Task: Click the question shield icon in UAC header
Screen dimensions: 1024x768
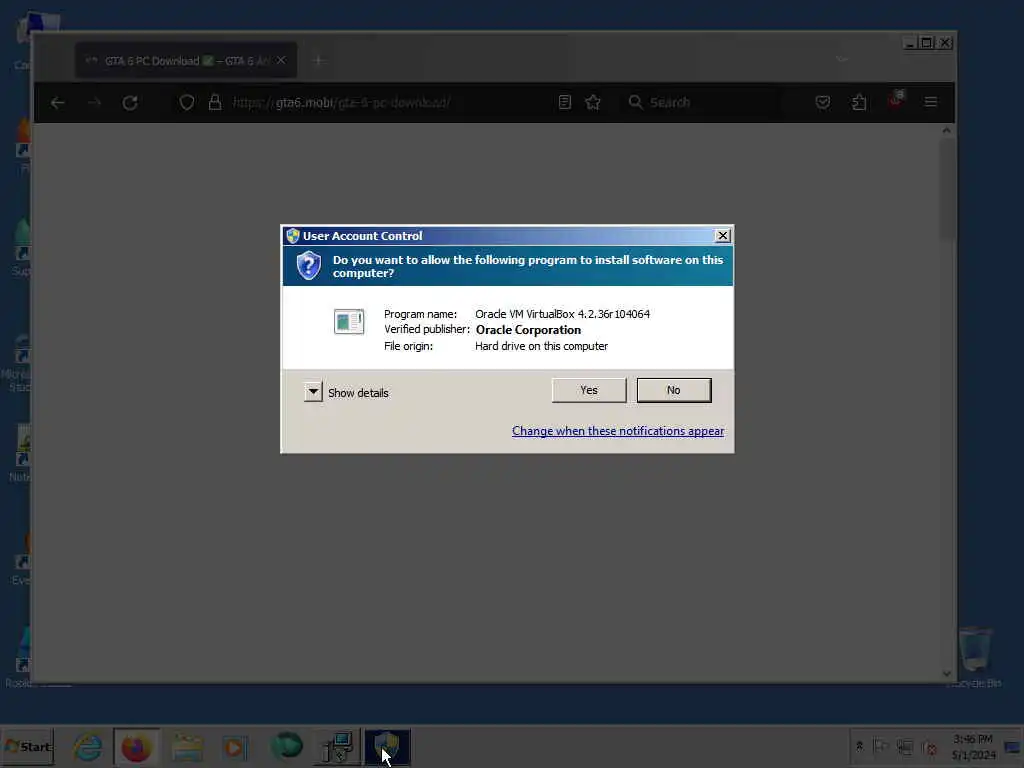Action: [x=308, y=266]
